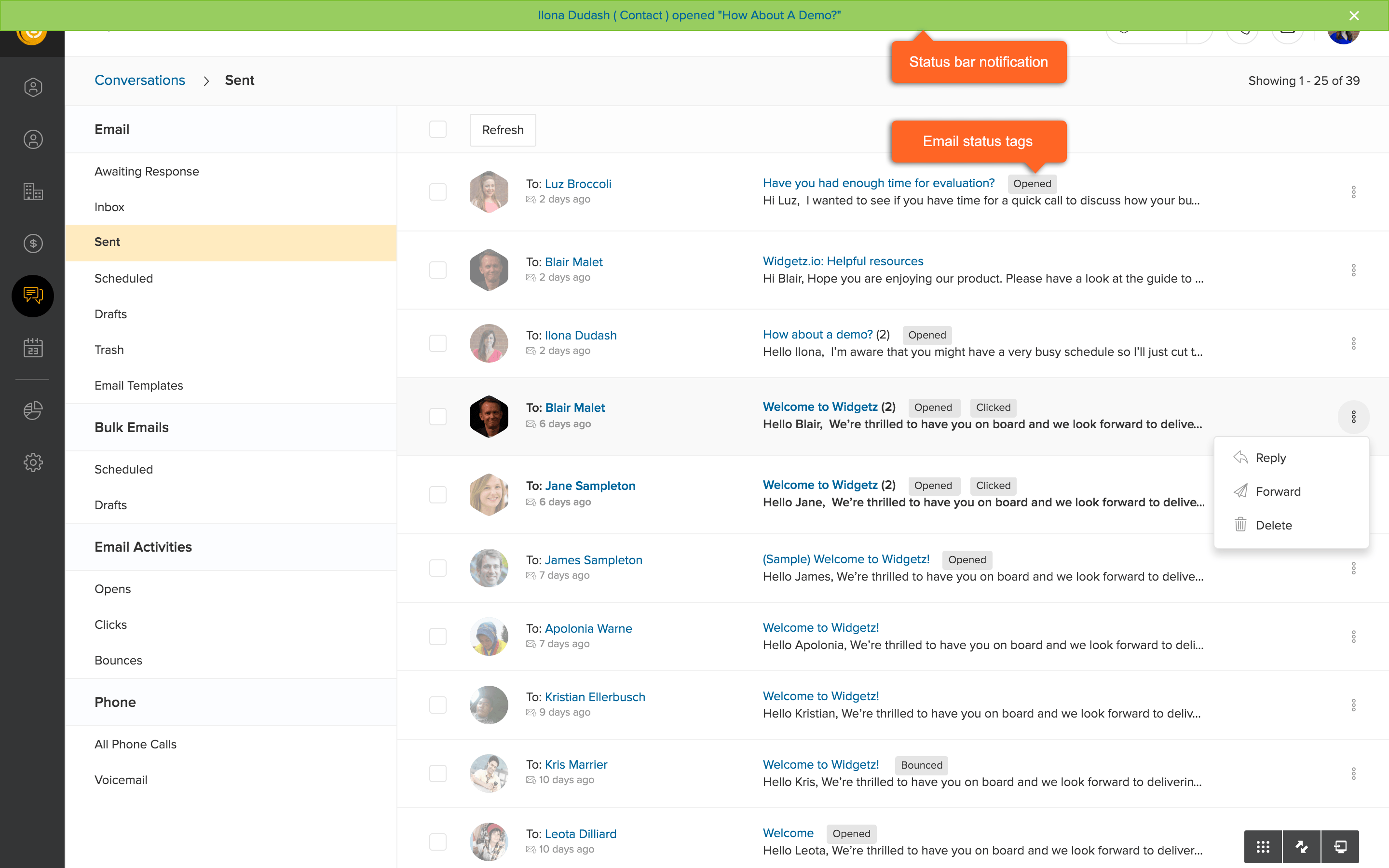Open more options for Widgetz.io Helpful resources email

point(1353,270)
